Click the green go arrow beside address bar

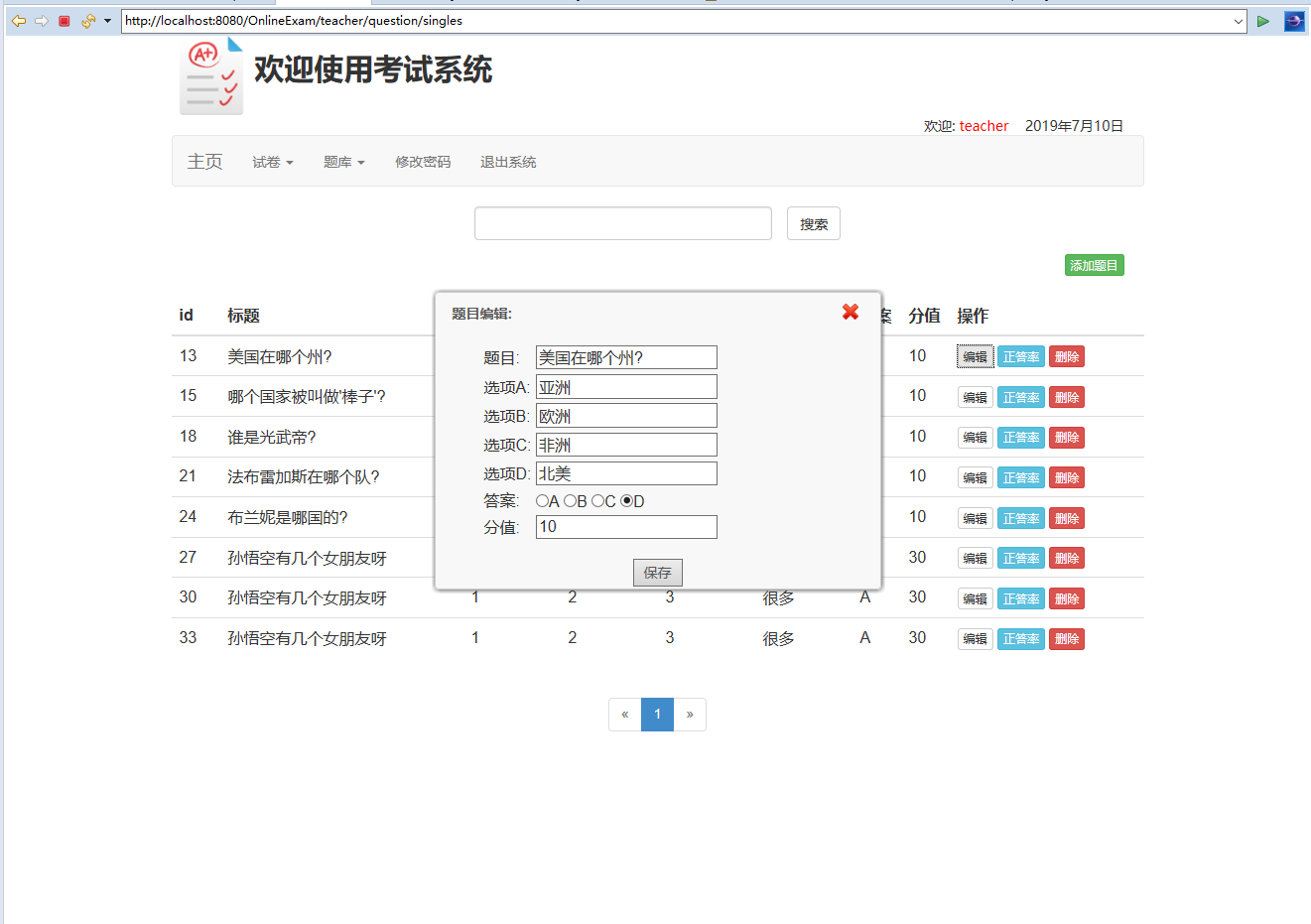[1264, 20]
